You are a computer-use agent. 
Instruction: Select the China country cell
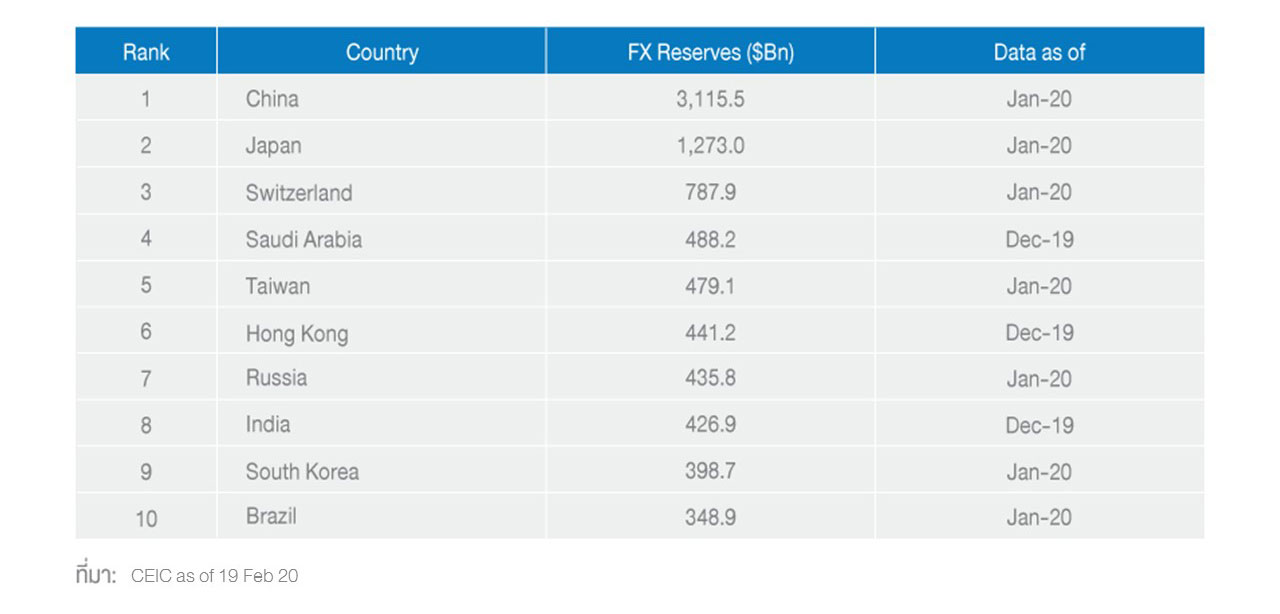[x=272, y=99]
